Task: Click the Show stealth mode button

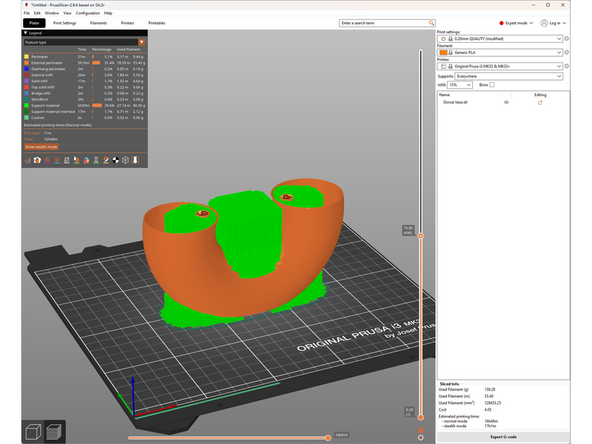Action: click(41, 147)
